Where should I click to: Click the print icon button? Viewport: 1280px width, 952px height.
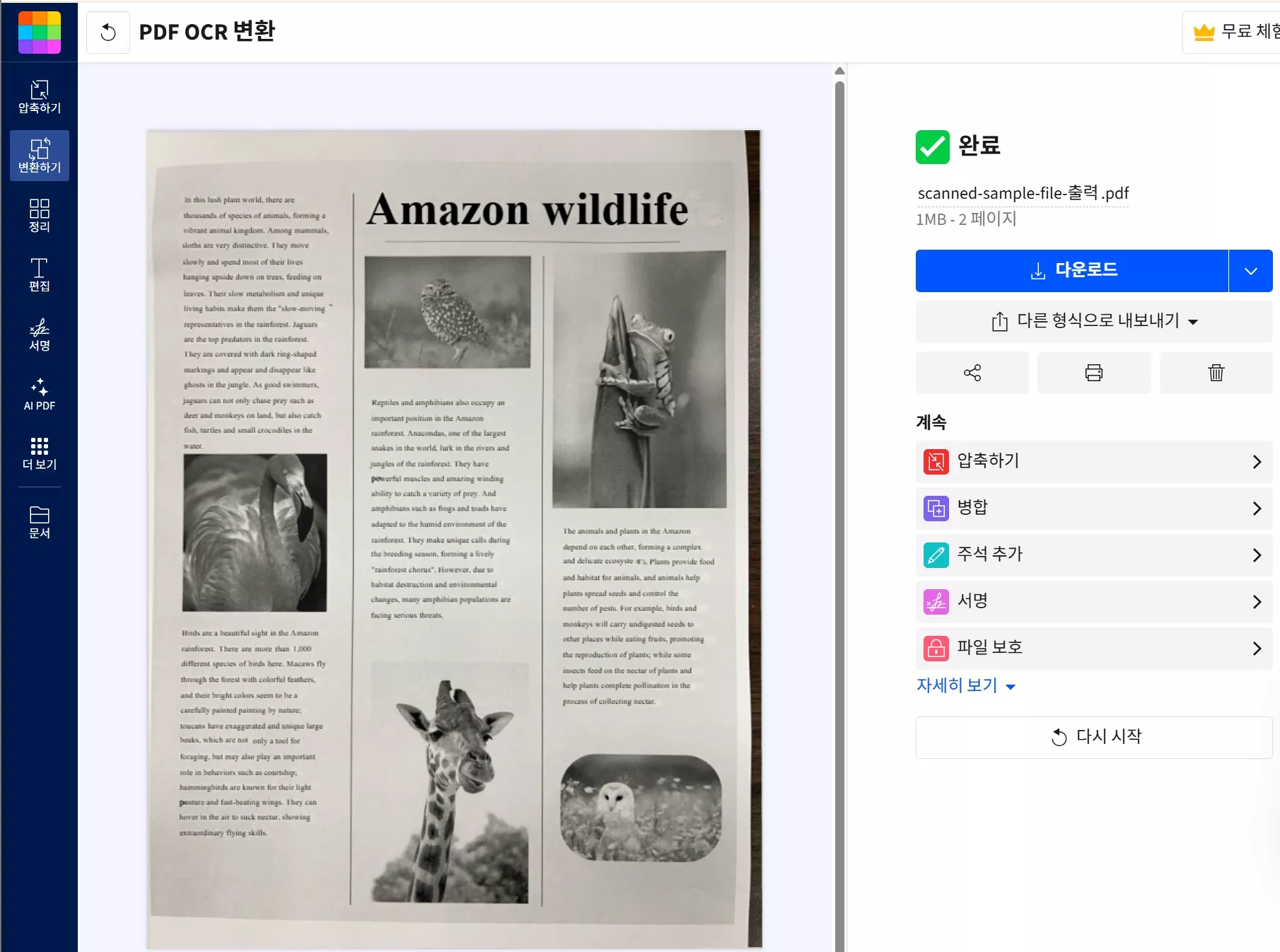point(1094,373)
